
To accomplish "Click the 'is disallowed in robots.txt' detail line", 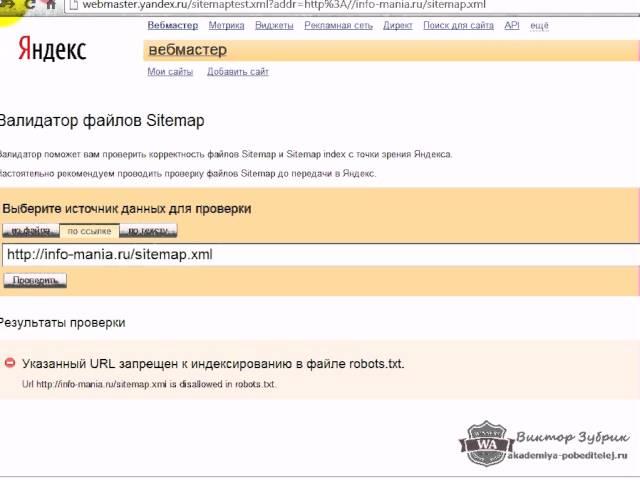I will 149,384.
